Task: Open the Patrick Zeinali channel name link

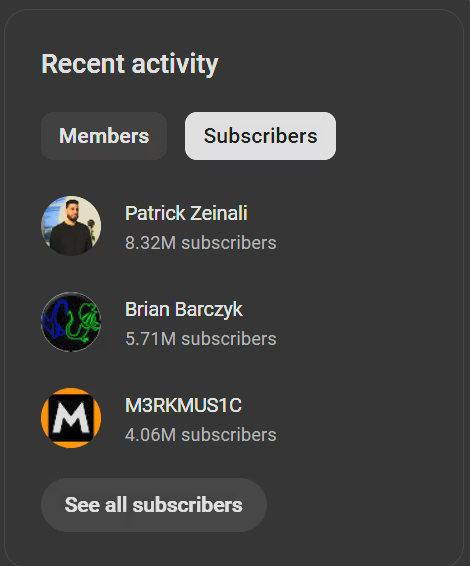Action: click(x=186, y=213)
